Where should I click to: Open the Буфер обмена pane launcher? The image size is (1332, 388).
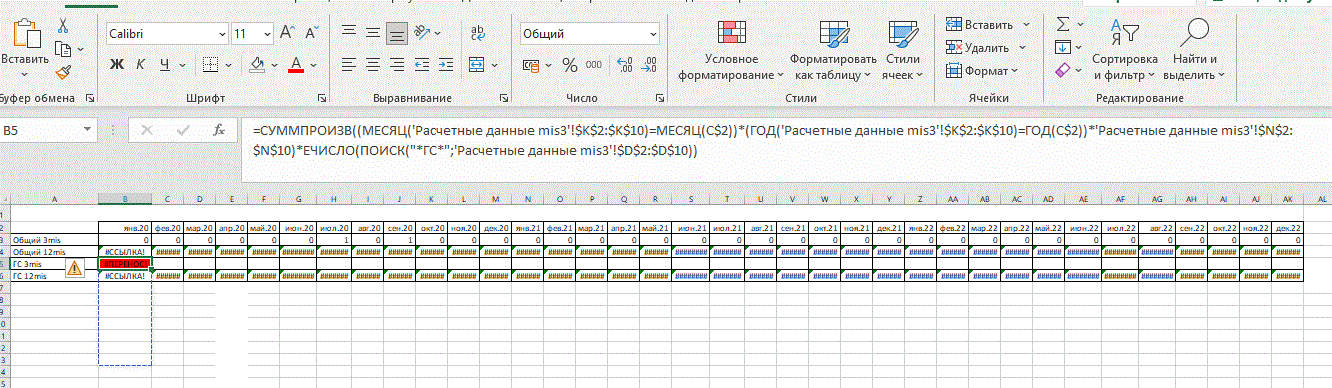(90, 99)
